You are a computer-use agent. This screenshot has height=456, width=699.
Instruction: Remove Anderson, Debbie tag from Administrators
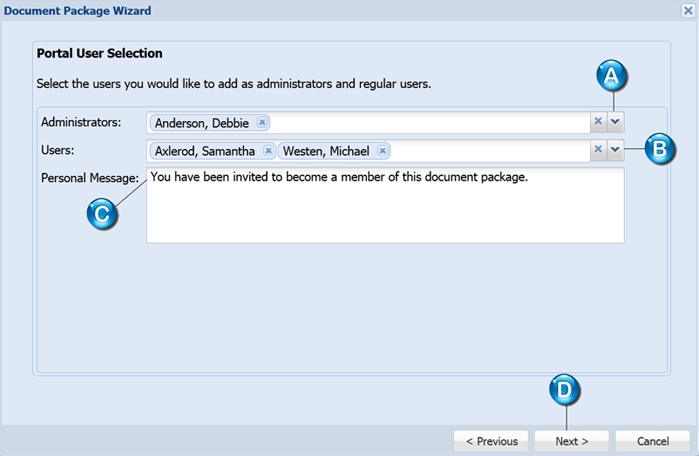coord(262,122)
